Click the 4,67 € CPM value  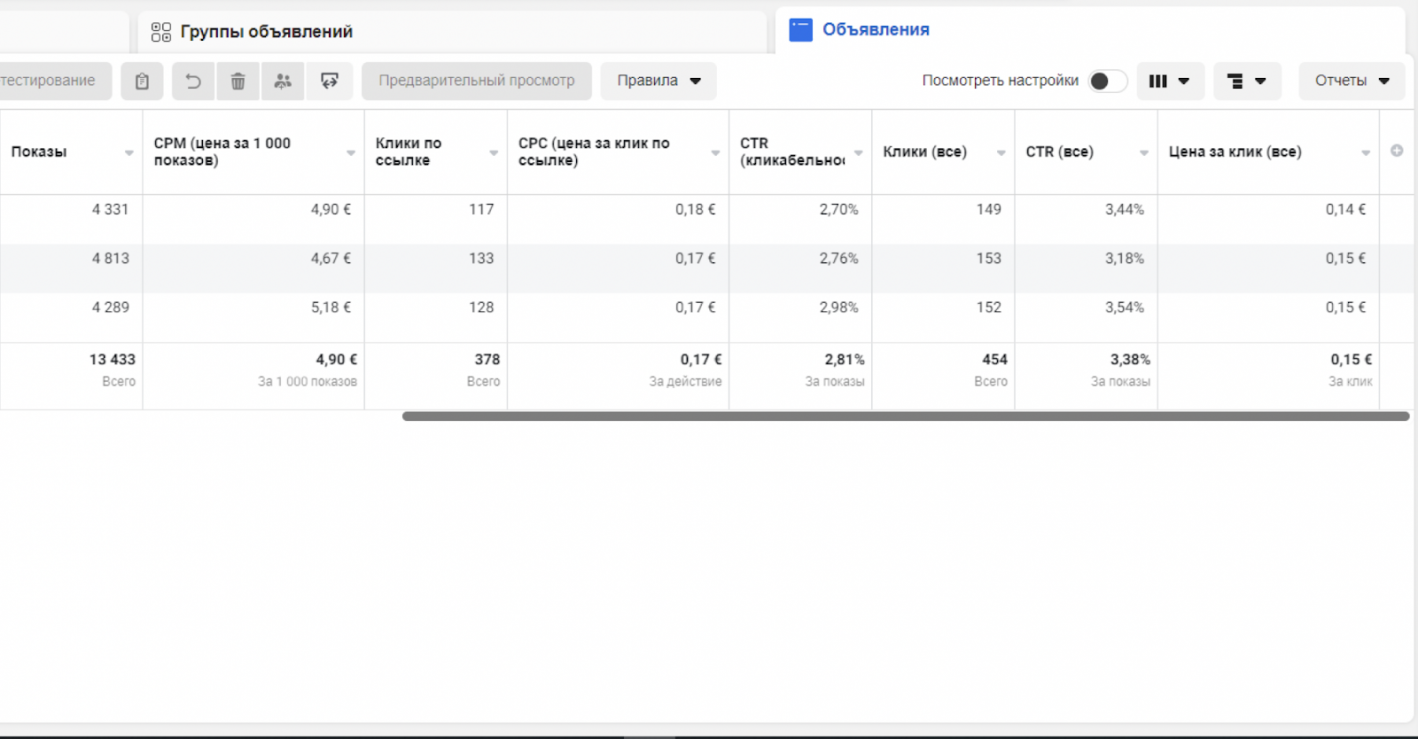click(x=331, y=258)
